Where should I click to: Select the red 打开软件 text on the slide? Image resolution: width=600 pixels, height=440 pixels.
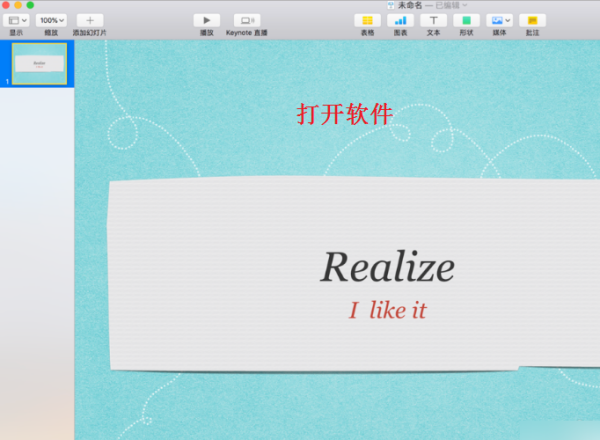tap(345, 114)
